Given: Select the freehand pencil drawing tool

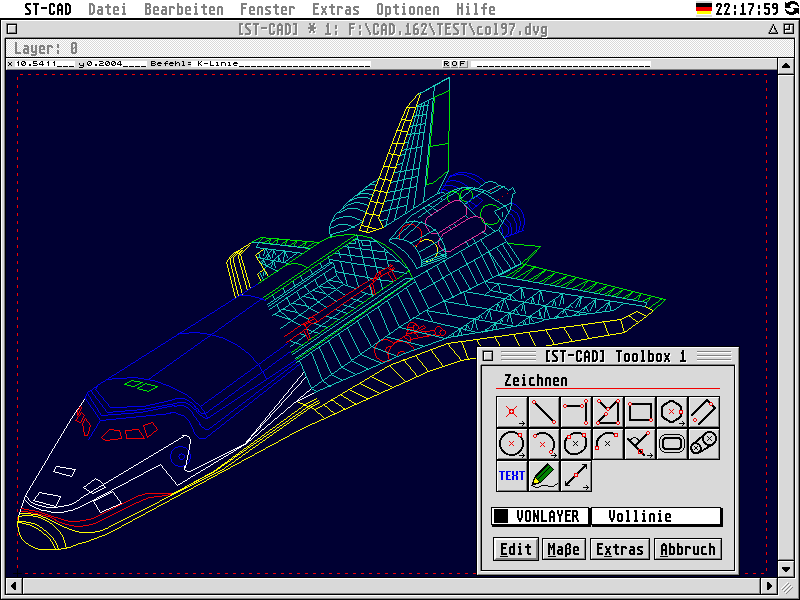Looking at the screenshot, I should [543, 476].
